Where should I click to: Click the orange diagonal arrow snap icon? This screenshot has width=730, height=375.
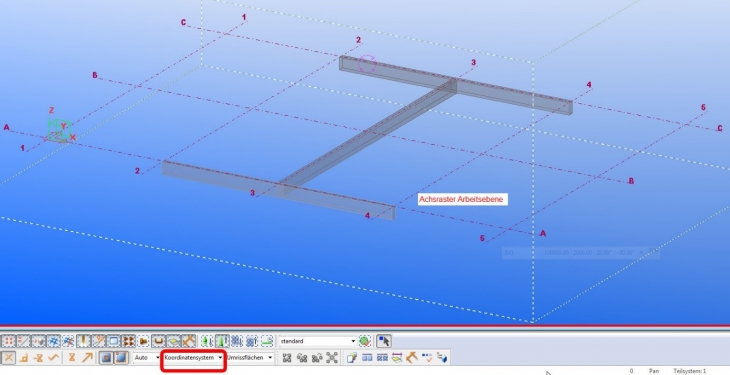click(x=87, y=357)
